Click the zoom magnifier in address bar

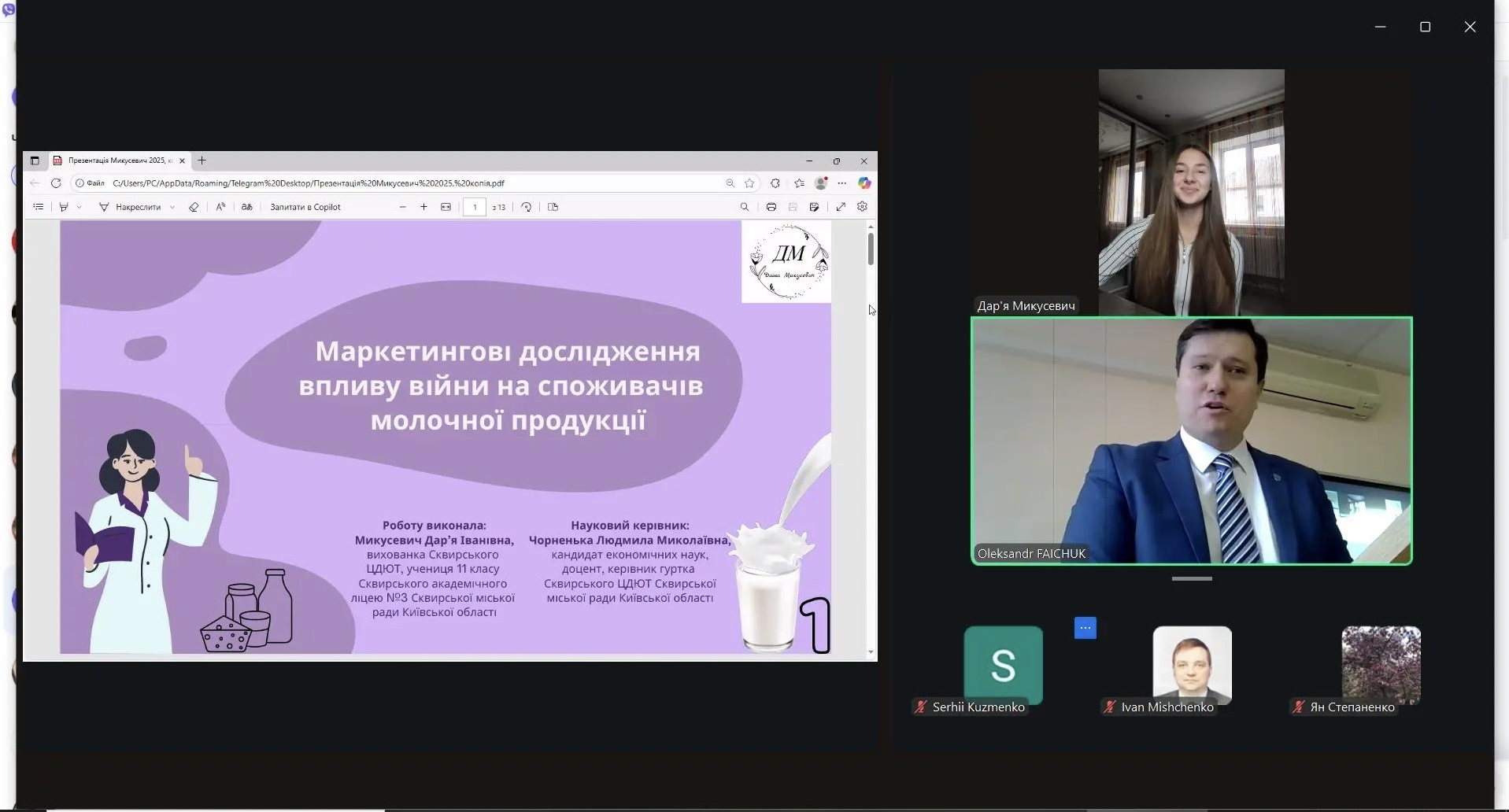[x=730, y=183]
